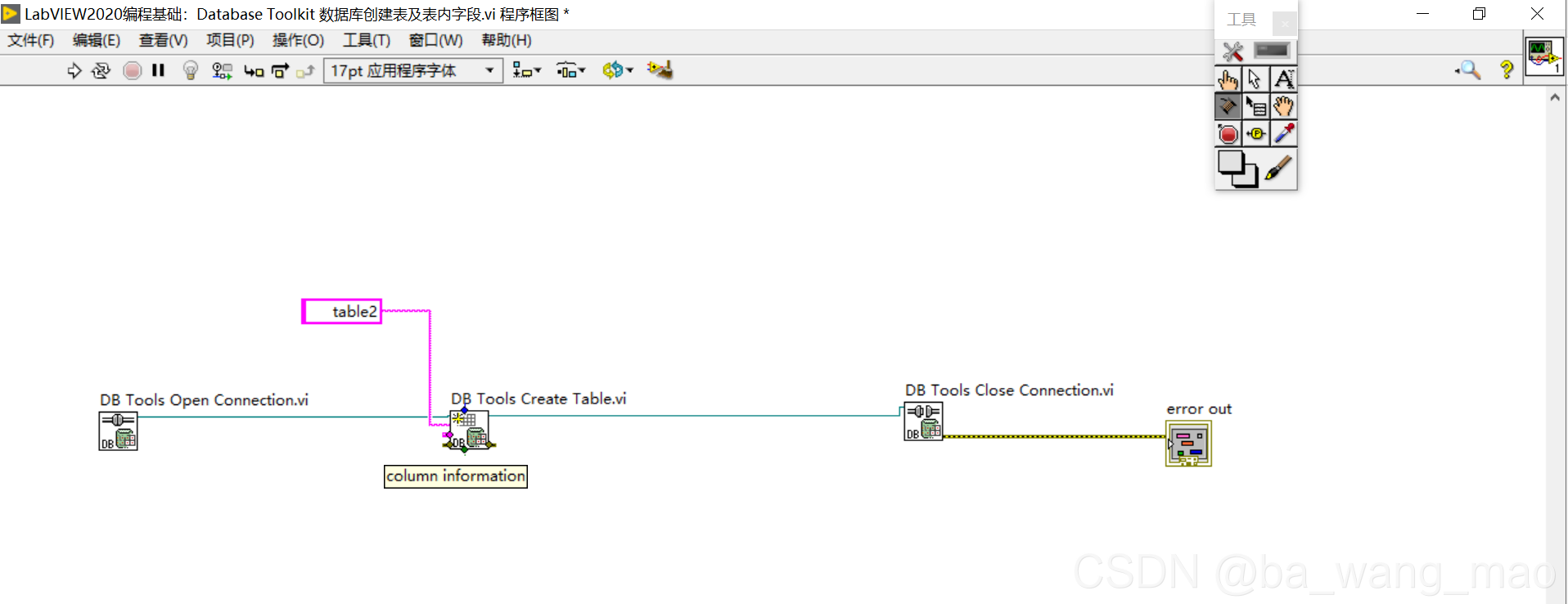Open the 编辑(E) menu

tap(97, 40)
